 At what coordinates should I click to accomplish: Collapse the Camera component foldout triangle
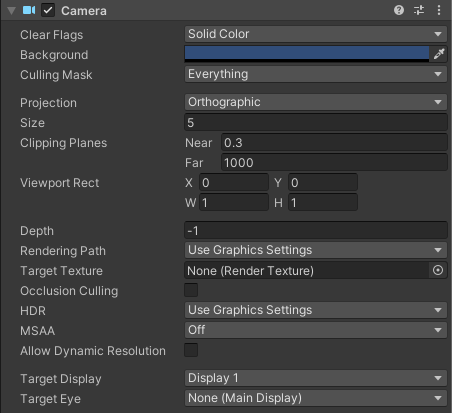click(11, 11)
